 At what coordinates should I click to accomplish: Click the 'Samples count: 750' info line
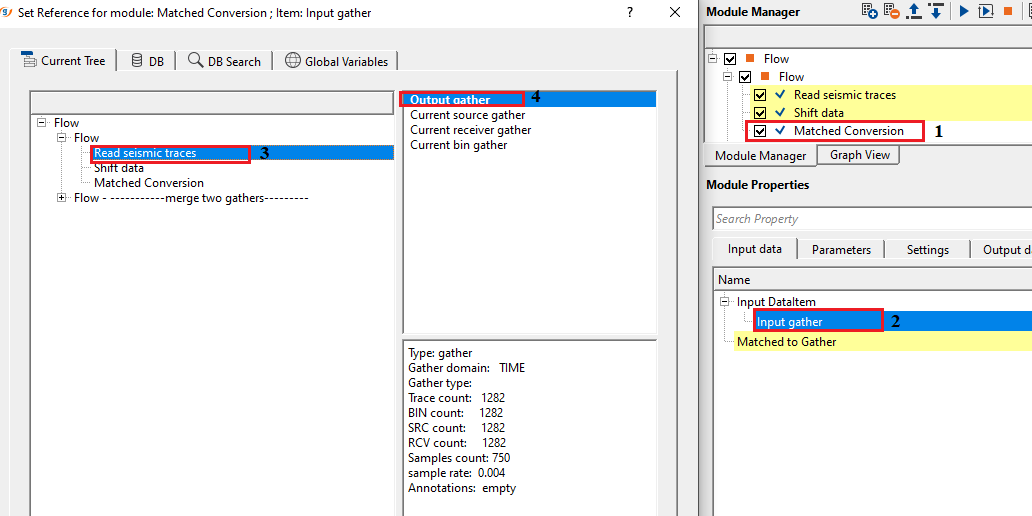click(459, 458)
